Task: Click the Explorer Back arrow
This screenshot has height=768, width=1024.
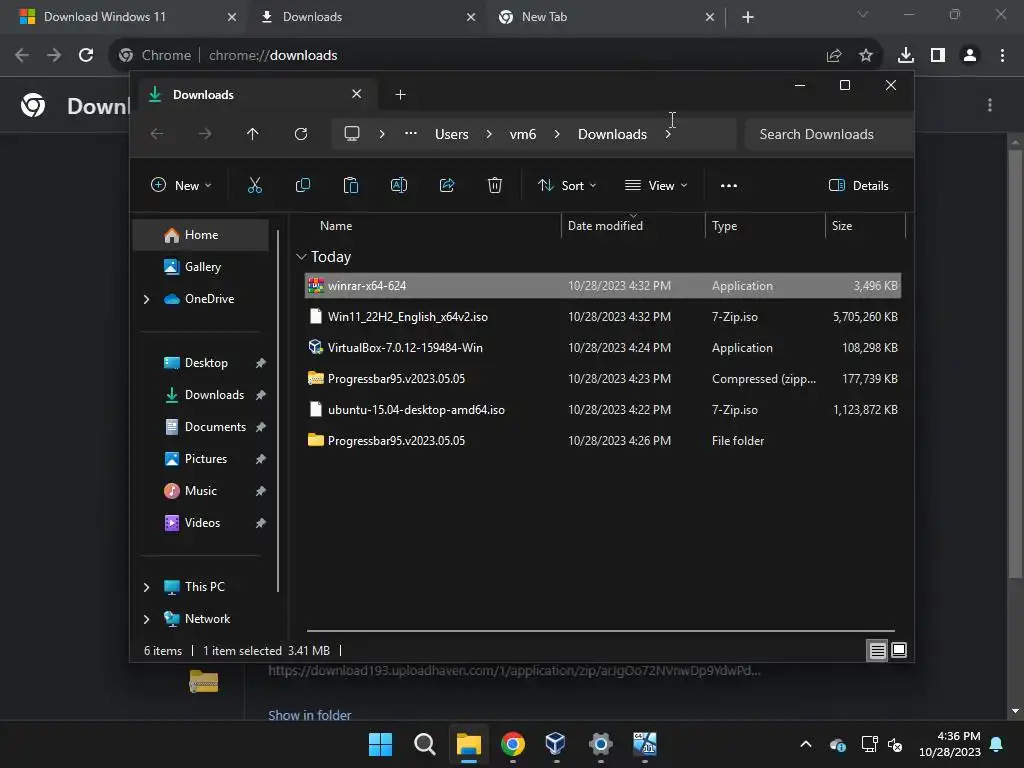Action: [x=157, y=134]
